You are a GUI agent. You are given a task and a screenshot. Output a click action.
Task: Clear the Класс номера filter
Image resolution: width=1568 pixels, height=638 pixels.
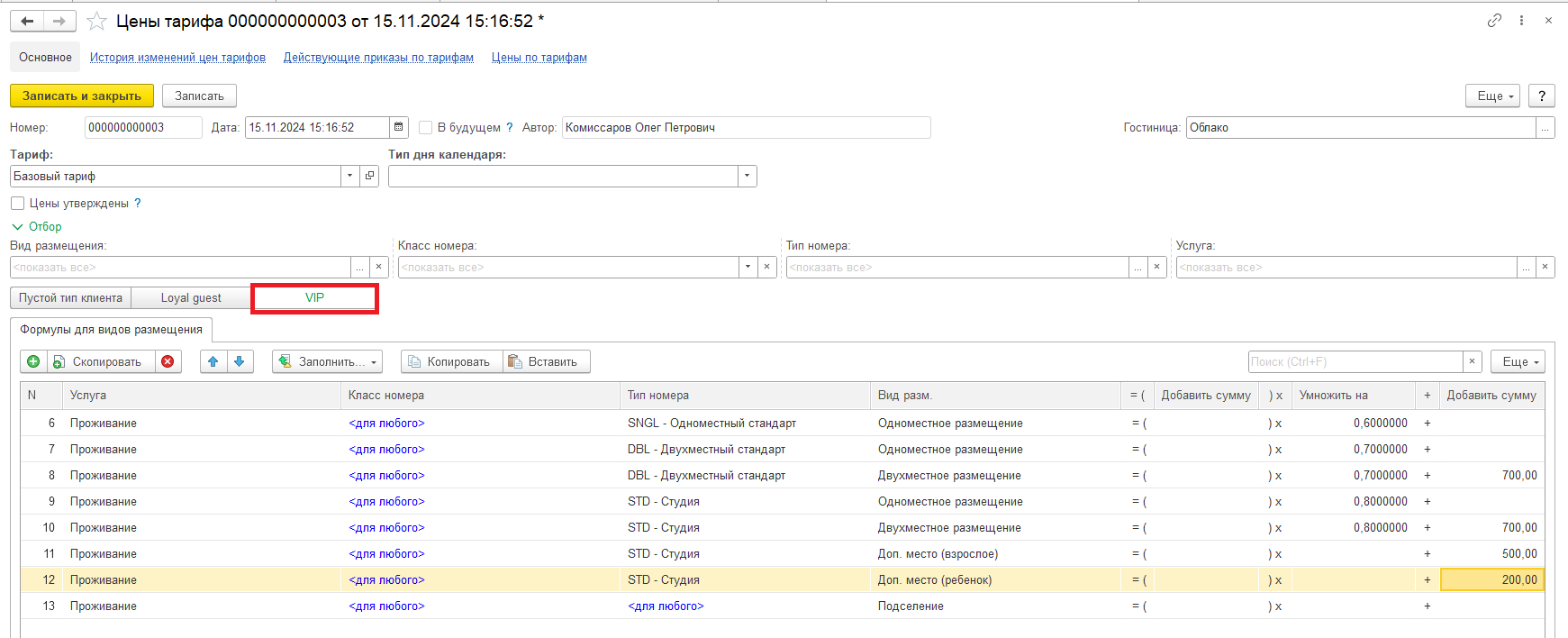(767, 267)
